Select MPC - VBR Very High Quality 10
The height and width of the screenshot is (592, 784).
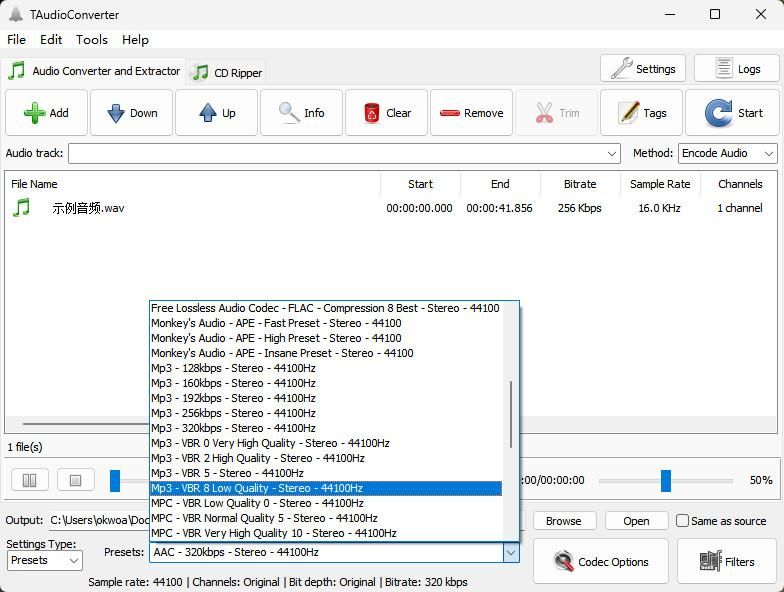tap(326, 533)
